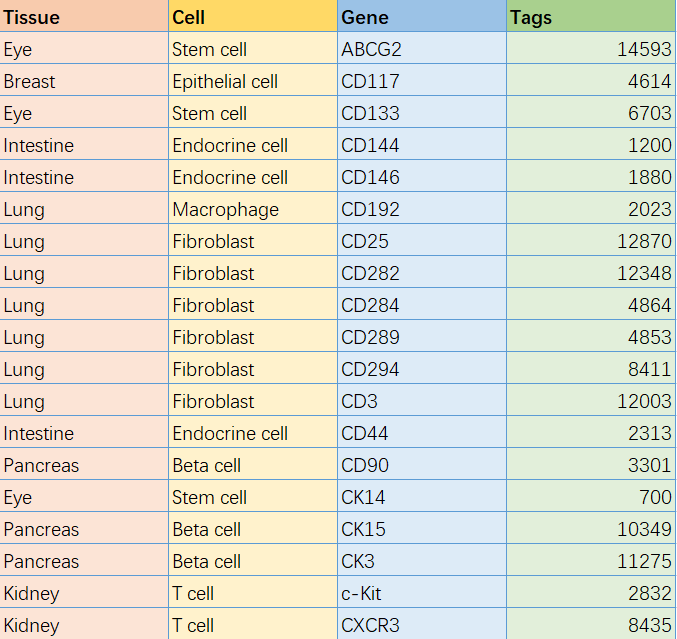Select the Cell column header
677x639 pixels.
(x=253, y=16)
